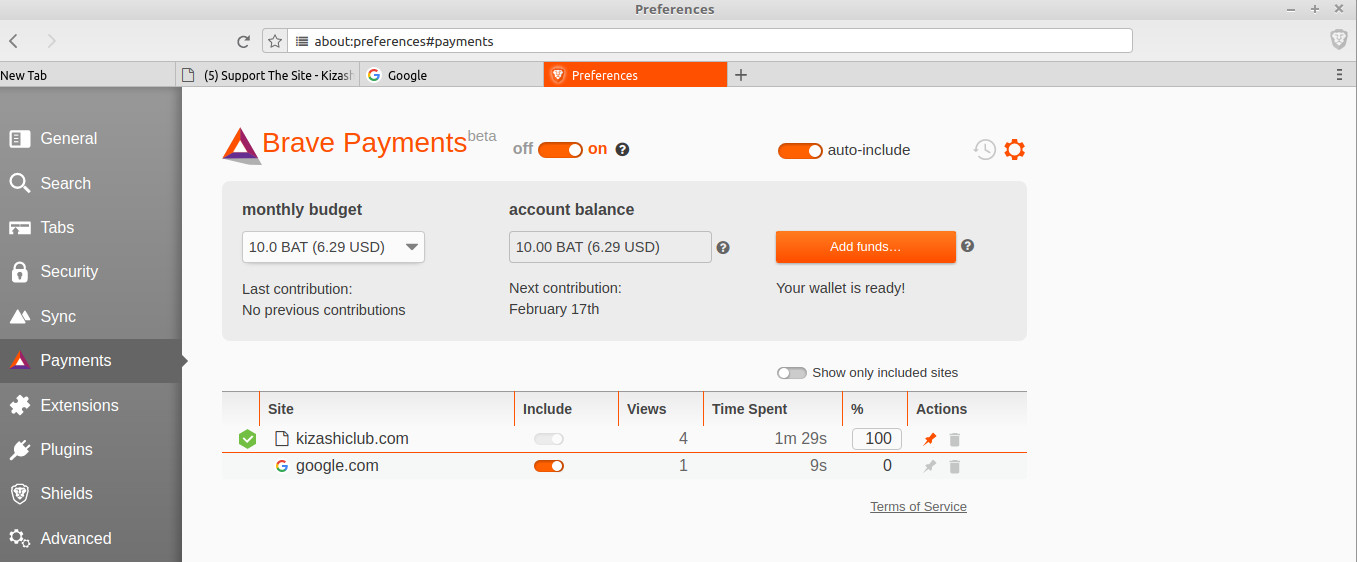Click the URL address bar
This screenshot has width=1357, height=562.
click(710, 41)
